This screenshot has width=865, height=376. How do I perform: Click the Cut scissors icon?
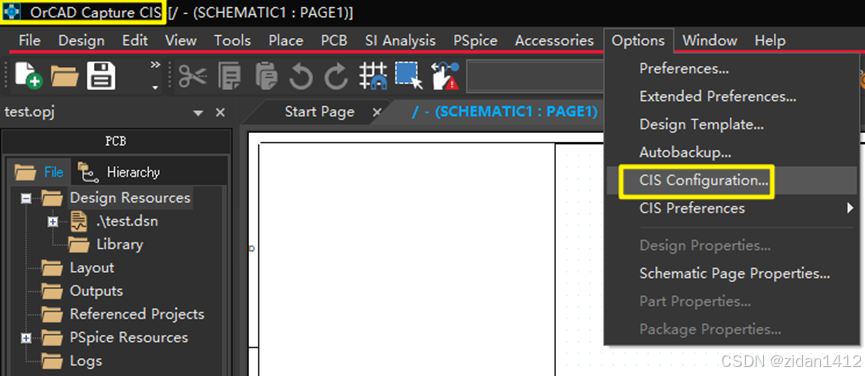pos(193,76)
